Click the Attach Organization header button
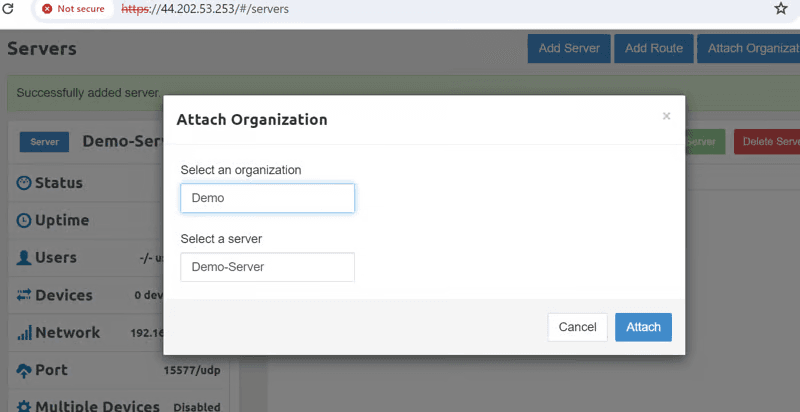Image resolution: width=800 pixels, height=412 pixels. tap(750, 48)
